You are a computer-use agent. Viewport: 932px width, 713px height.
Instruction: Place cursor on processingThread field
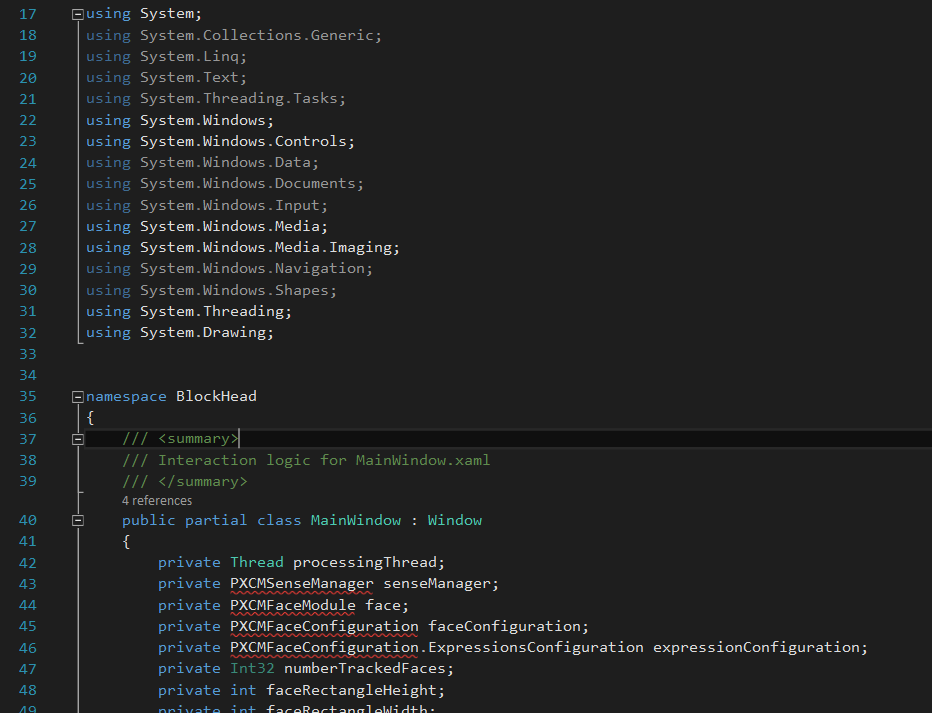tap(368, 562)
